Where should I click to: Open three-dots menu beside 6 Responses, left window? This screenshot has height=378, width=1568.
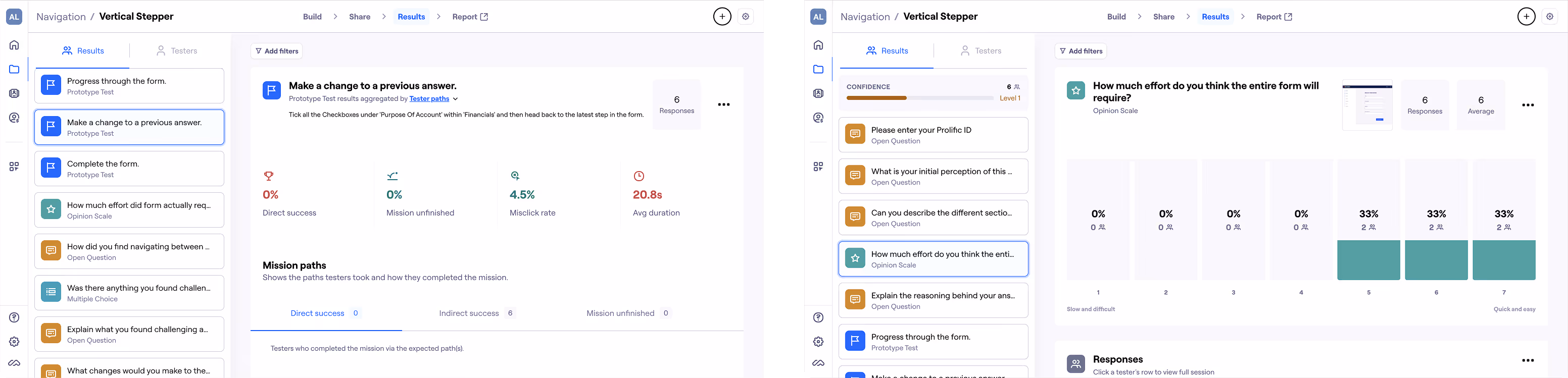(x=724, y=104)
